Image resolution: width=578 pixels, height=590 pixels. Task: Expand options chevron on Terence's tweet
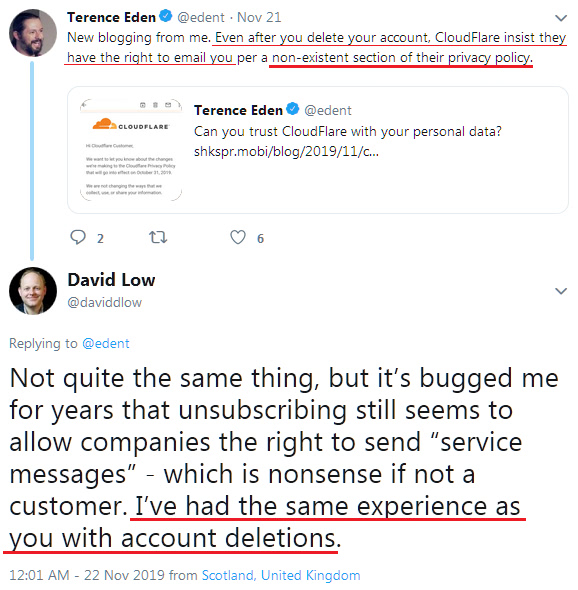[x=561, y=18]
